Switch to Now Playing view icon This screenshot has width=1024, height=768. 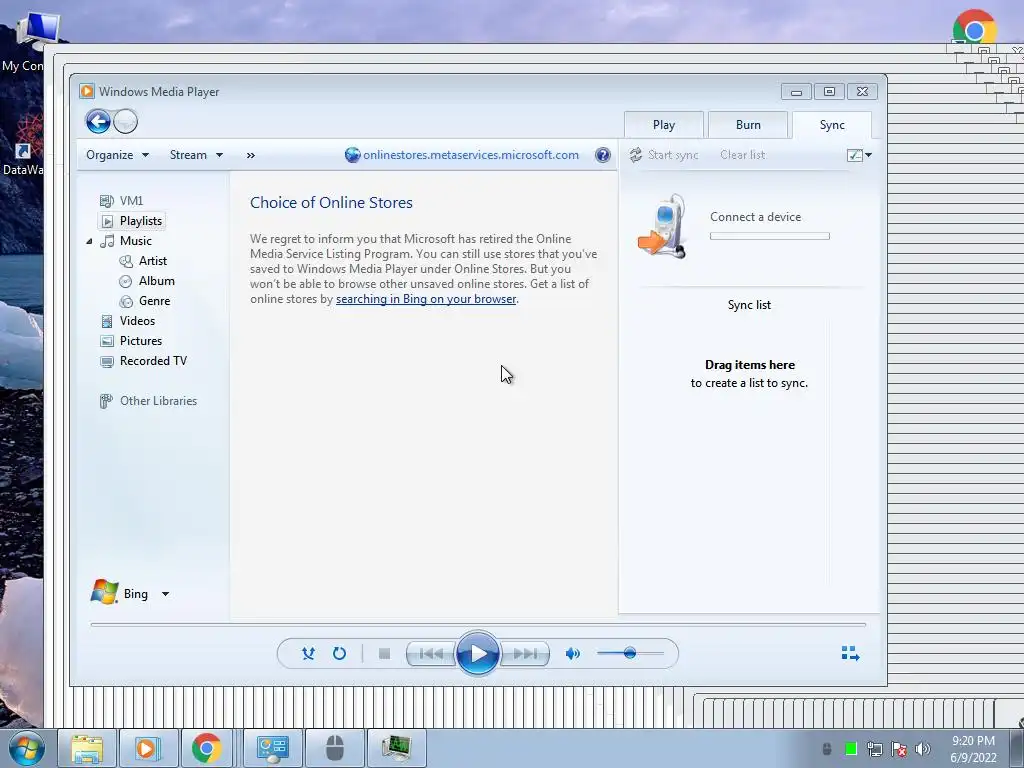click(850, 653)
